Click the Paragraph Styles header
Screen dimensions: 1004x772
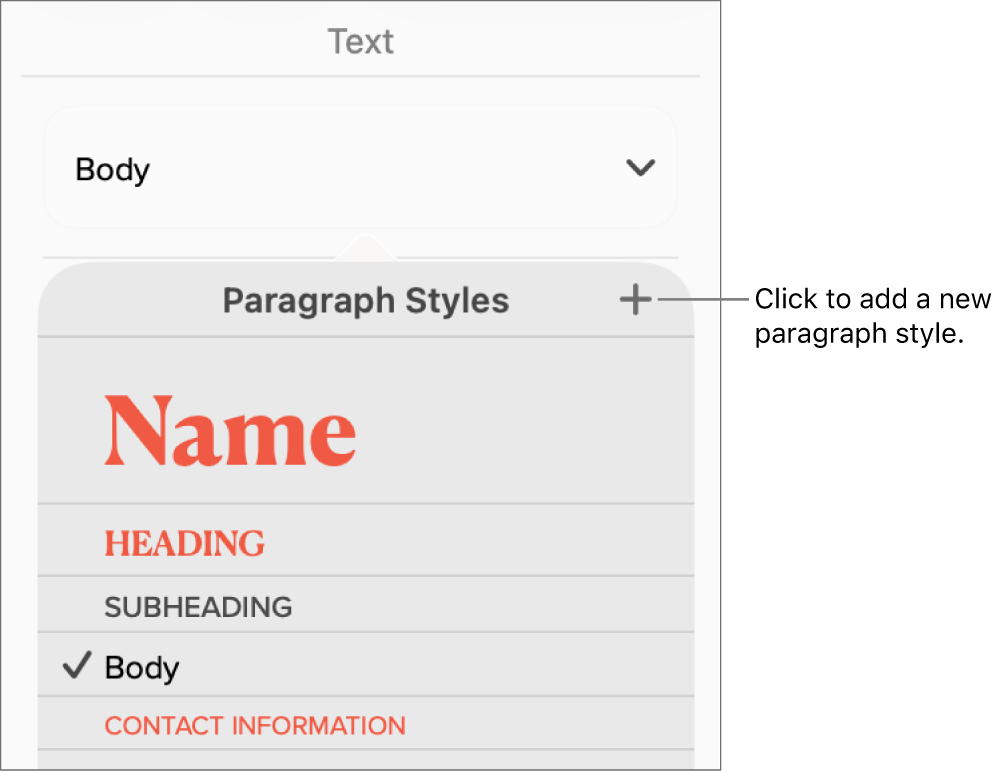[x=365, y=300]
